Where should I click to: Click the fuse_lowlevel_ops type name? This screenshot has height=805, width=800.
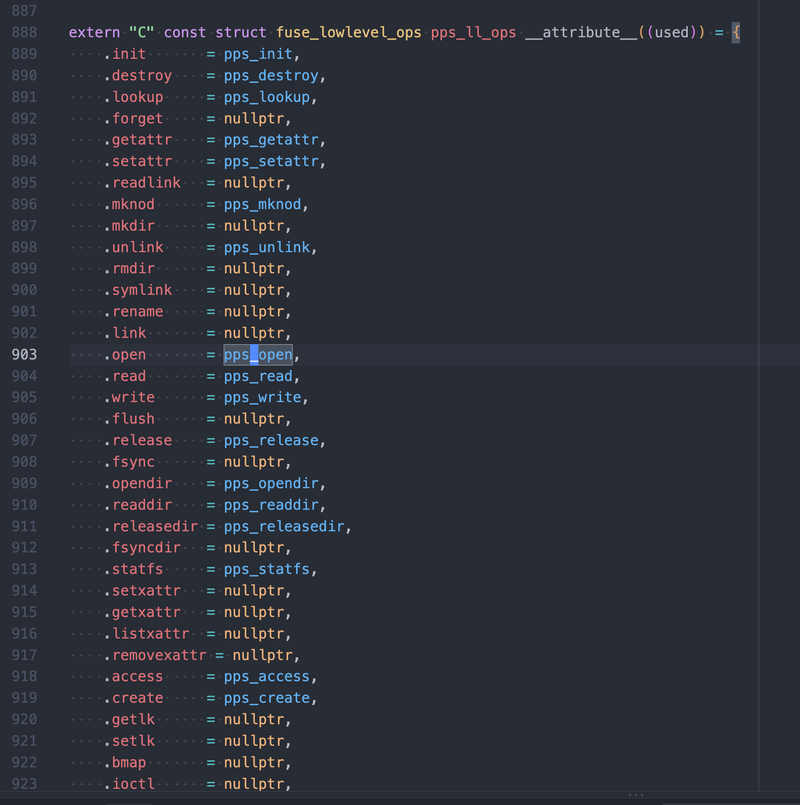click(x=349, y=32)
